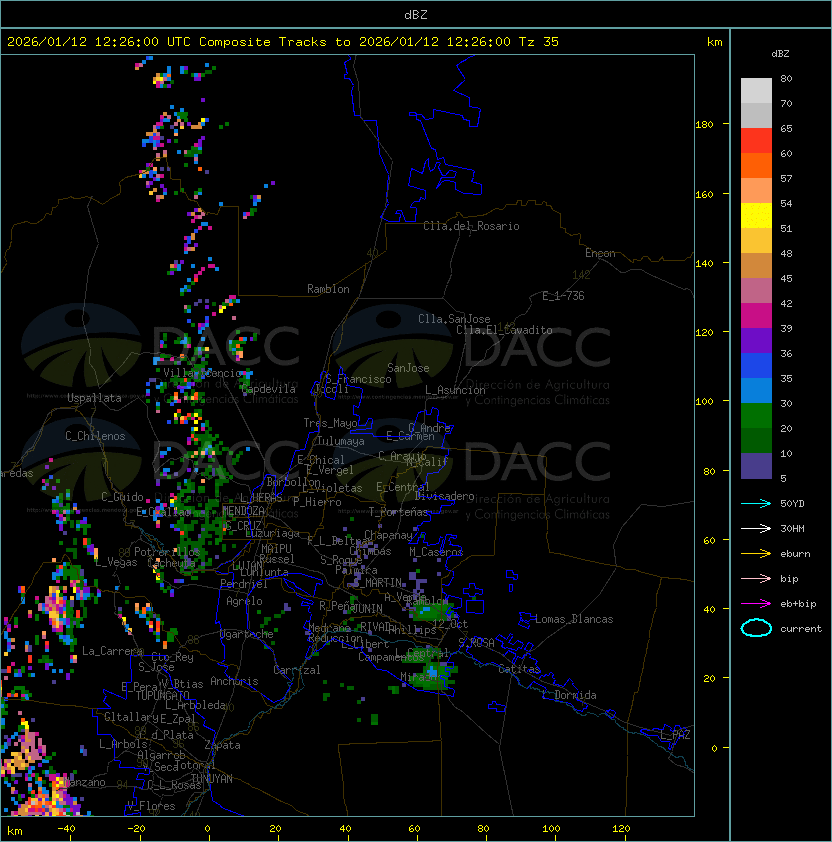
Task: Click the 'Tz 35' threshold value in header
Action: [x=539, y=42]
